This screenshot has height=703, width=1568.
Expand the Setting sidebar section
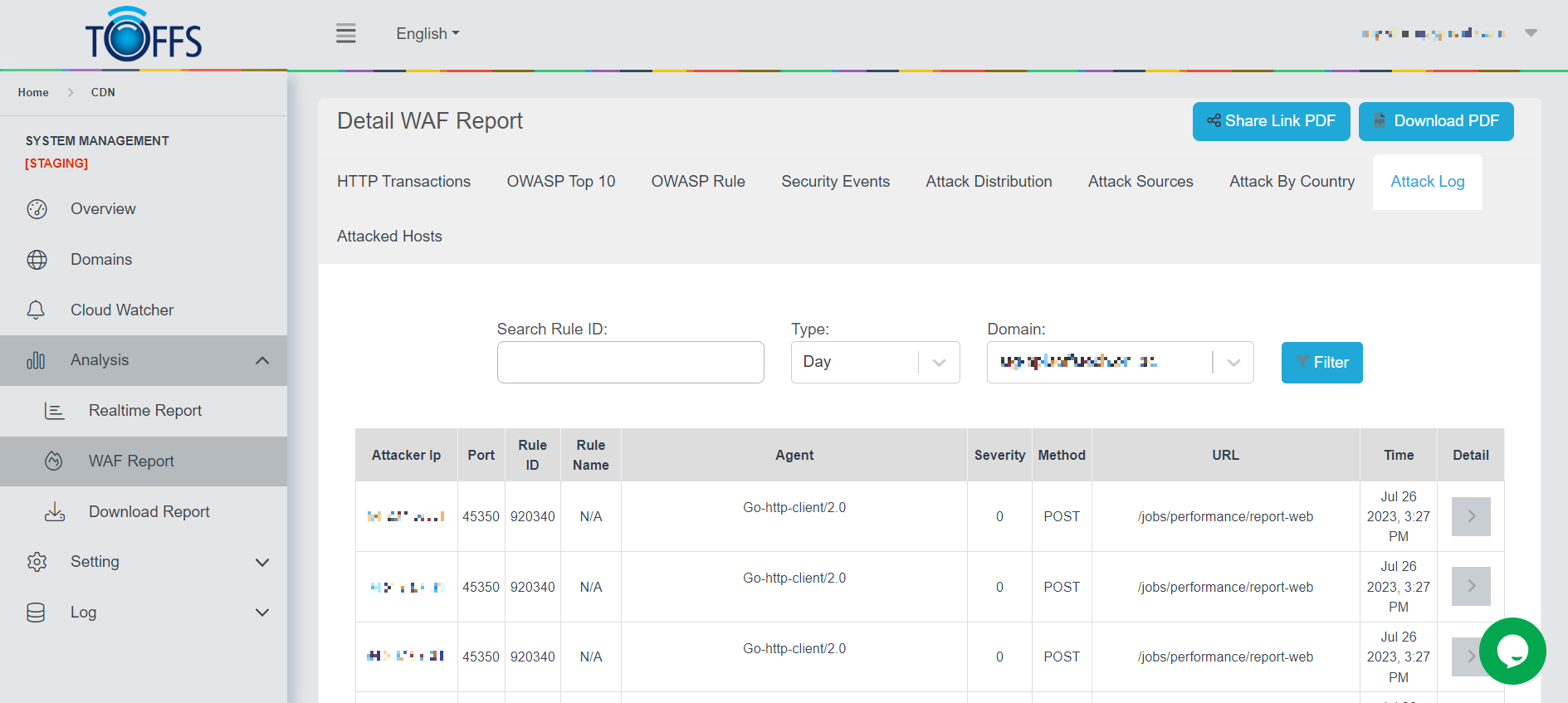point(262,563)
